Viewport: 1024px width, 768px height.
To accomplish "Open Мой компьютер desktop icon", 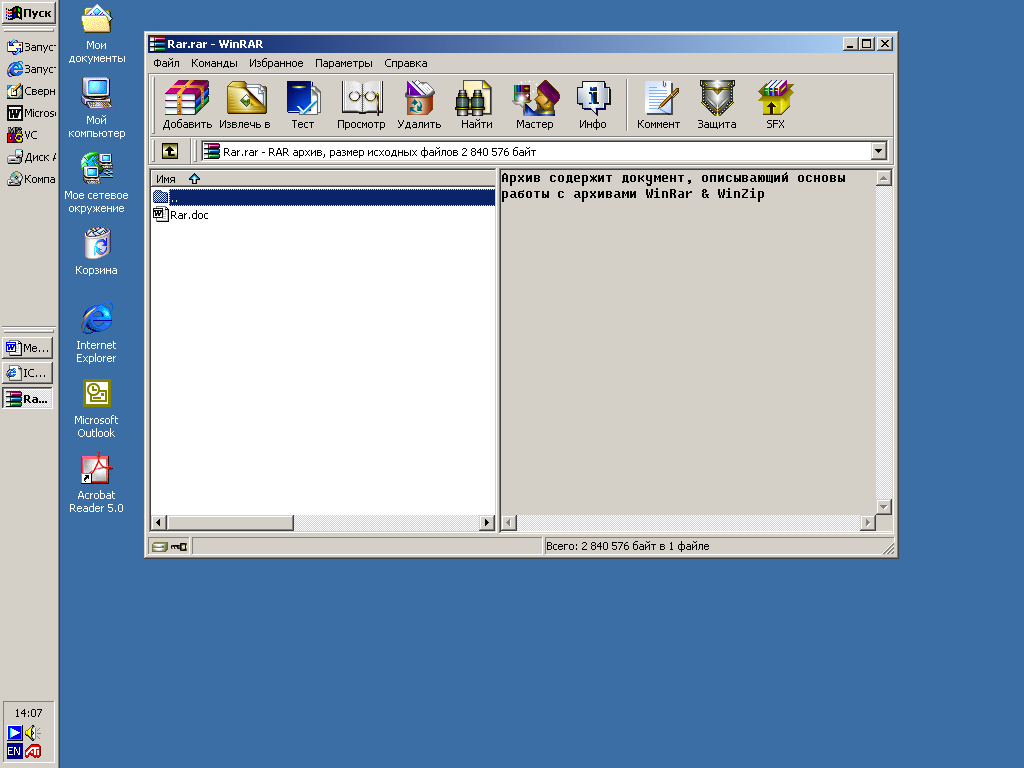I will 96,108.
